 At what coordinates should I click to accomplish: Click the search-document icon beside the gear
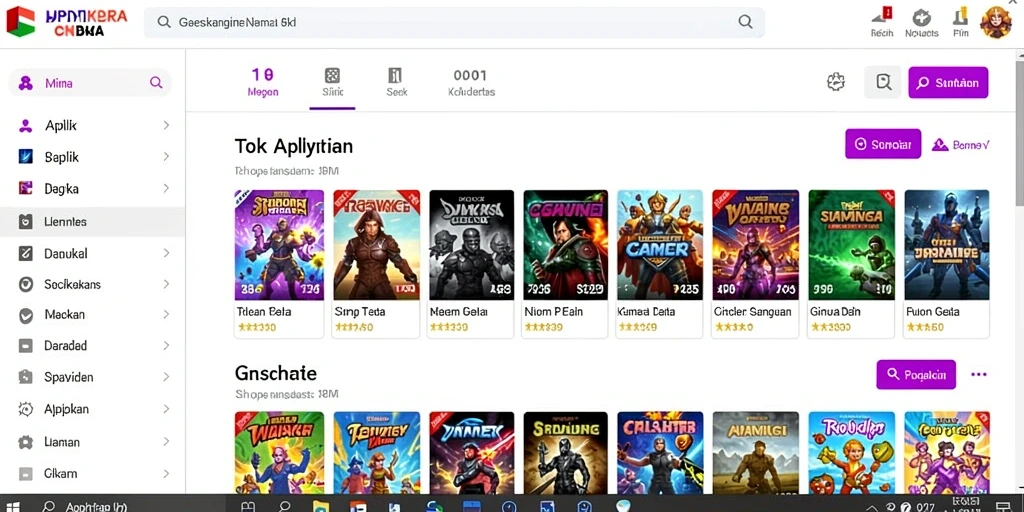click(883, 82)
